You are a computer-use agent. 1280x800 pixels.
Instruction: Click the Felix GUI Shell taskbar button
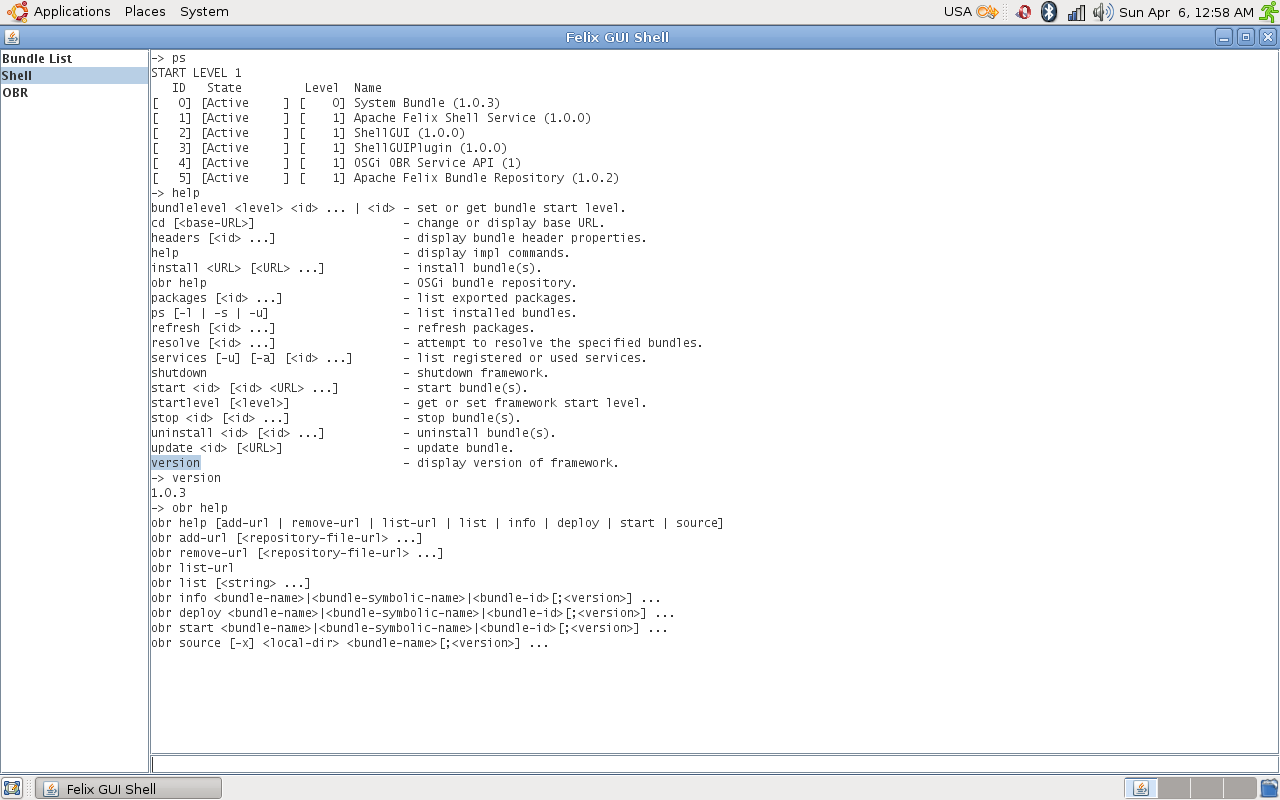click(128, 789)
